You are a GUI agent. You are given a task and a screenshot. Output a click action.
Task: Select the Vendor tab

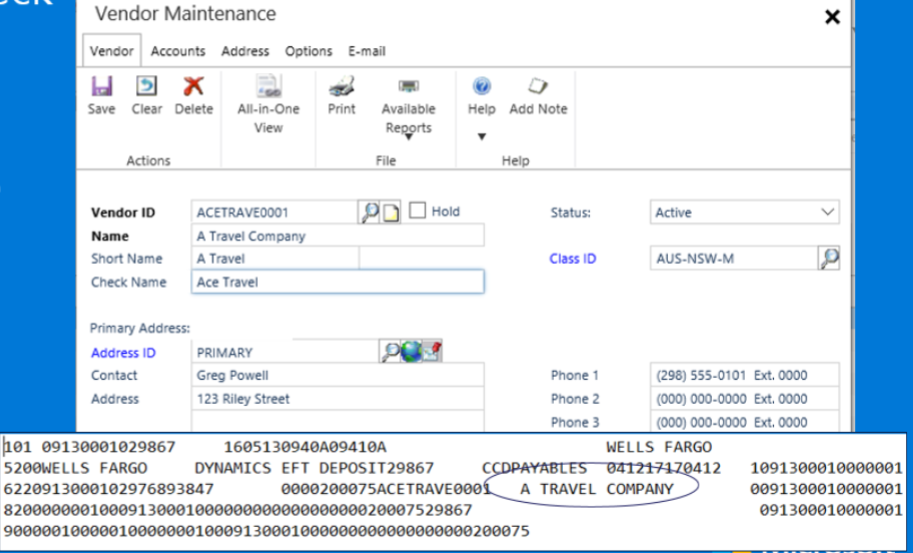[112, 51]
